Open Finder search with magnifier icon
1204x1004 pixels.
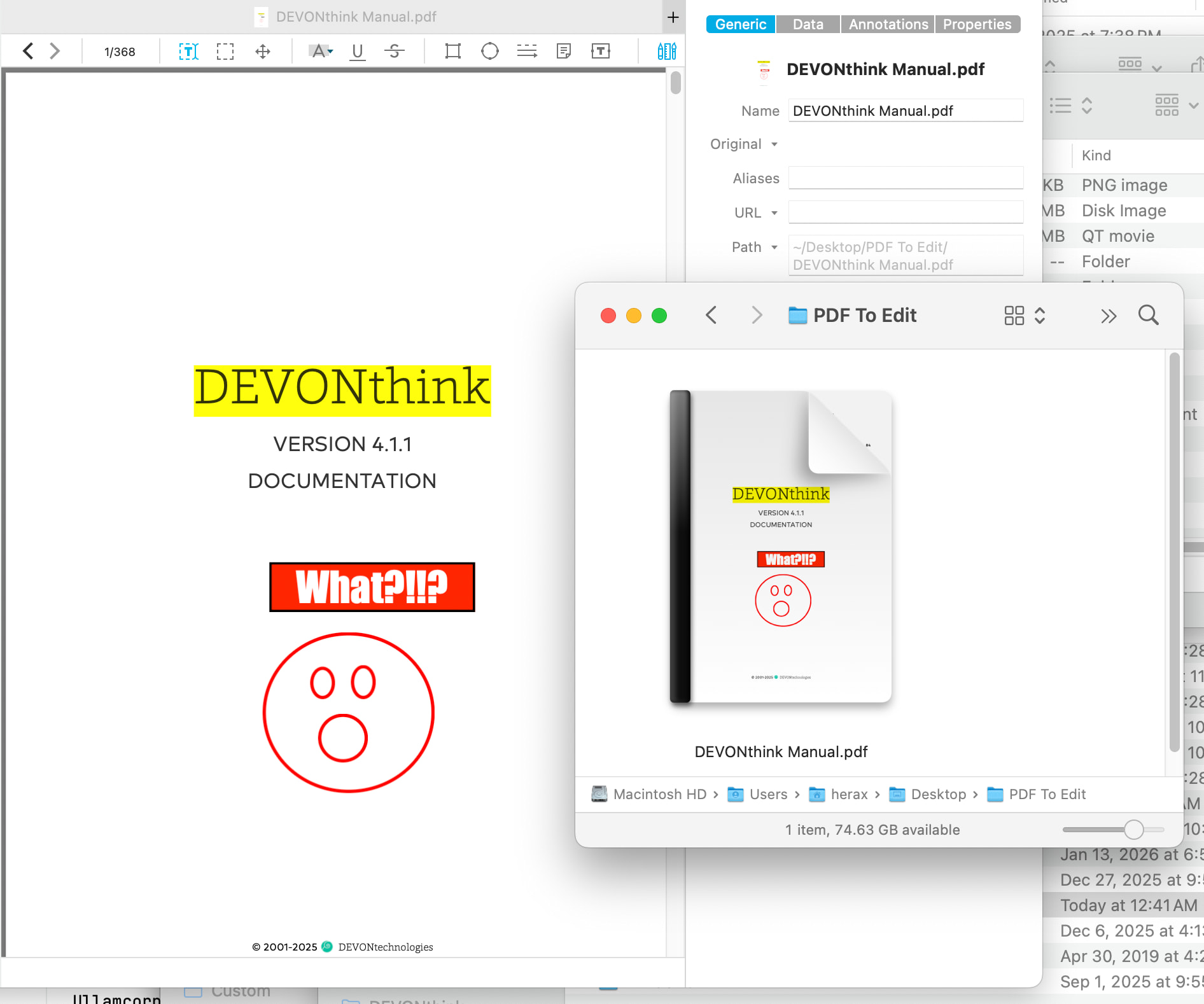click(x=1148, y=315)
